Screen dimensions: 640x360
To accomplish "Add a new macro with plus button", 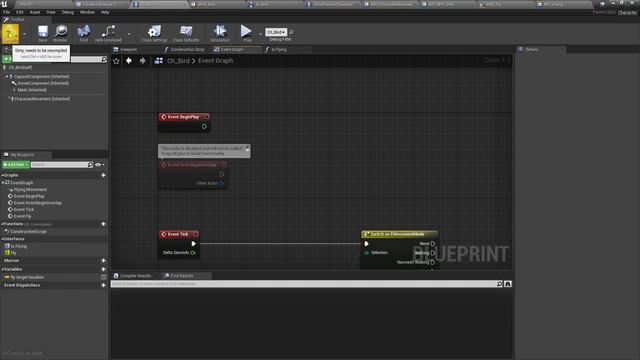I will pyautogui.click(x=103, y=260).
